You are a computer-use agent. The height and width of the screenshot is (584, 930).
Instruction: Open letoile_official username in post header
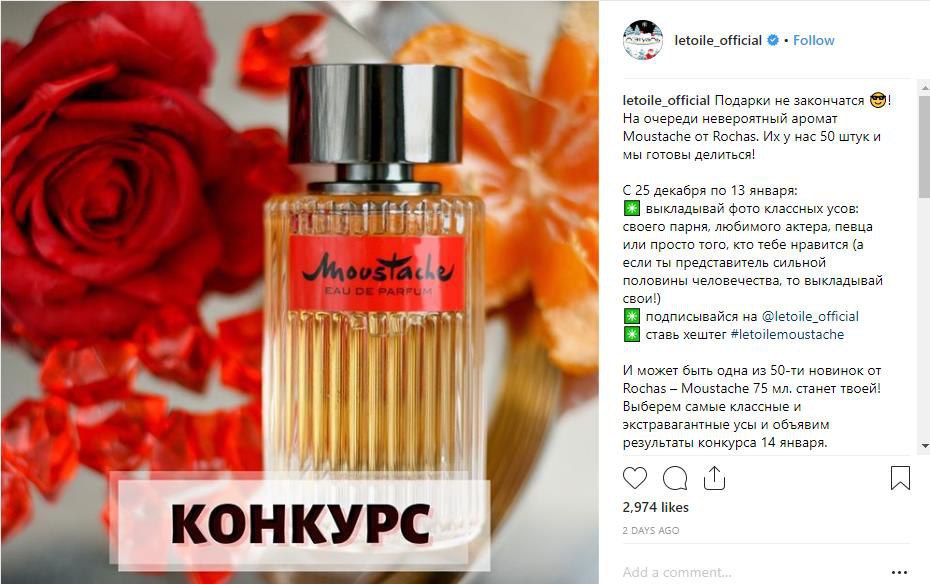click(718, 40)
